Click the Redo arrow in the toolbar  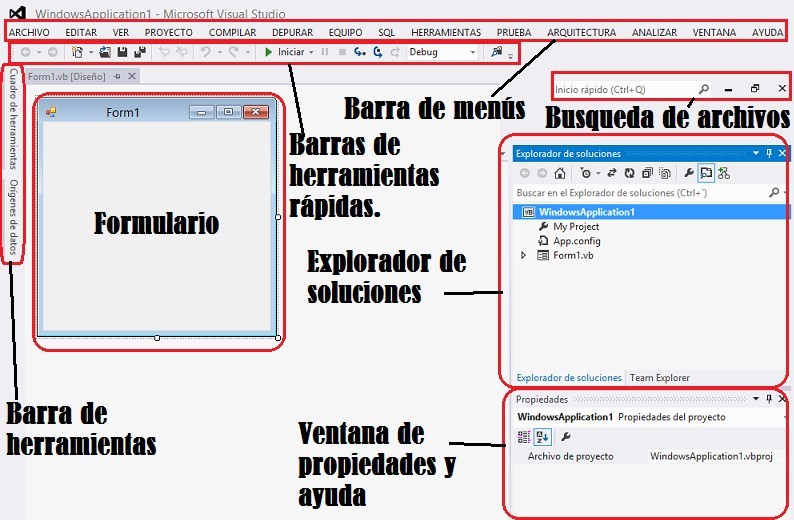pos(233,52)
